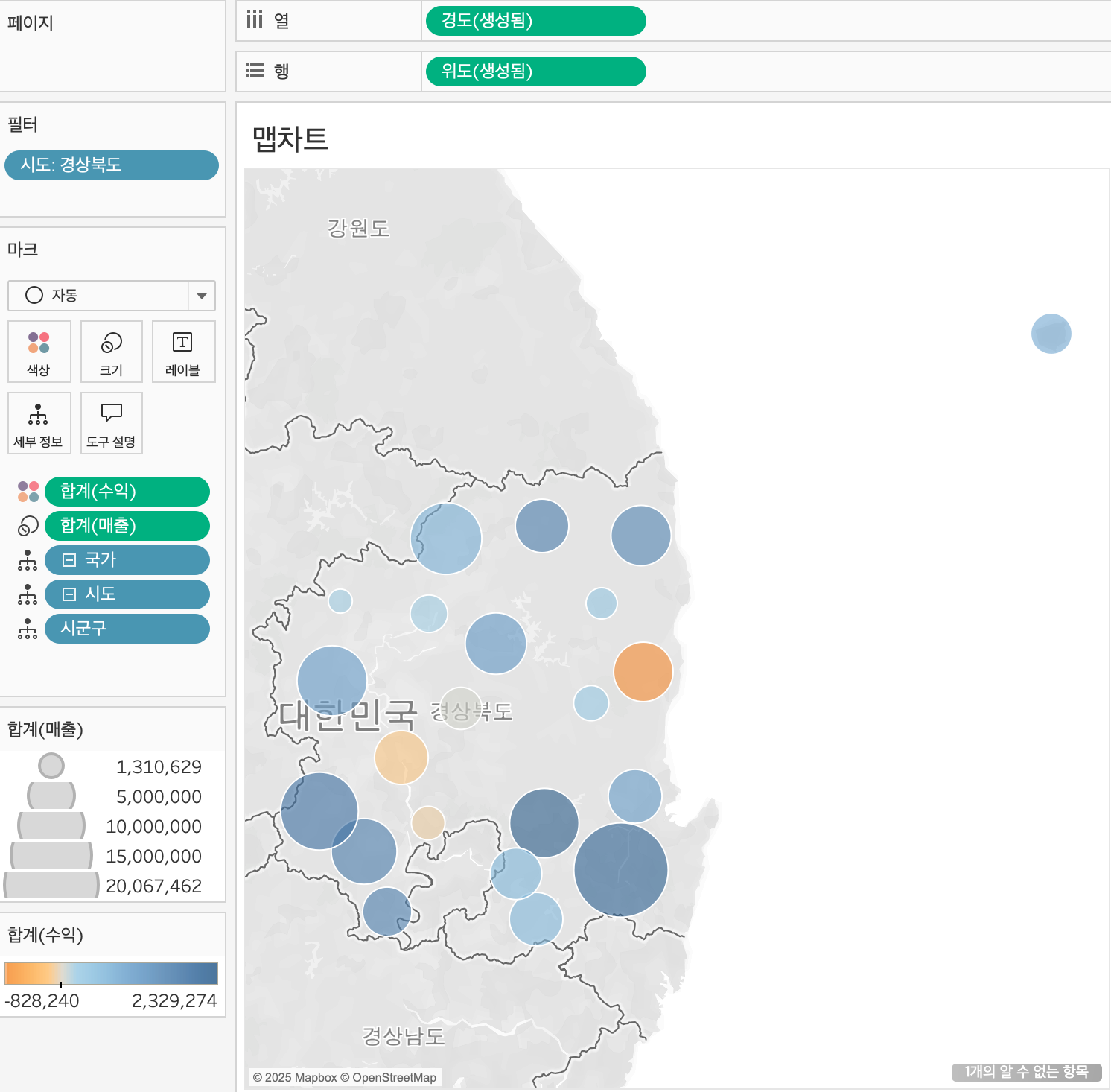
Task: Open the 색상 (color) mark card
Action: 39,352
